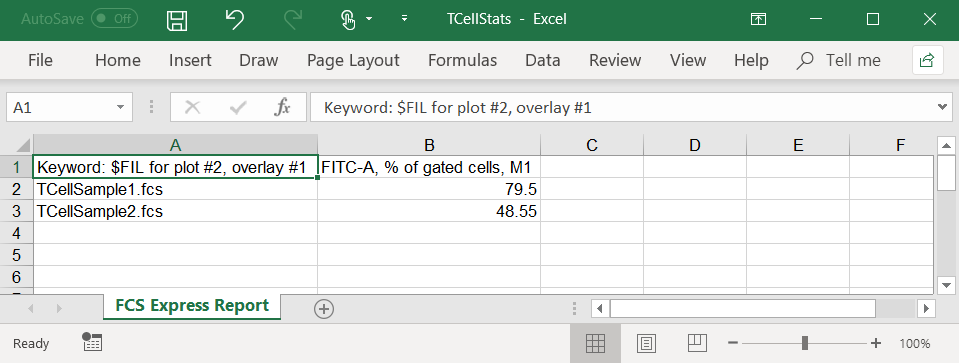The height and width of the screenshot is (363, 959).
Task: Switch to Normal view icon
Action: coord(595,343)
